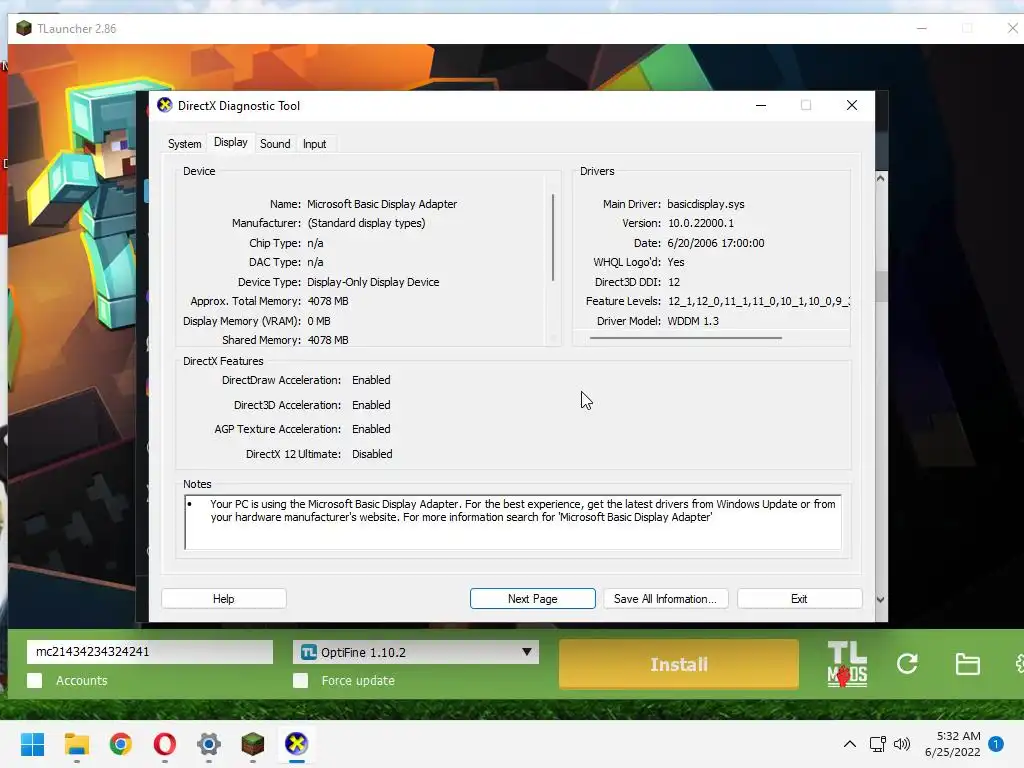The height and width of the screenshot is (768, 1024).
Task: Open Windows Start menu
Action: coord(32,744)
